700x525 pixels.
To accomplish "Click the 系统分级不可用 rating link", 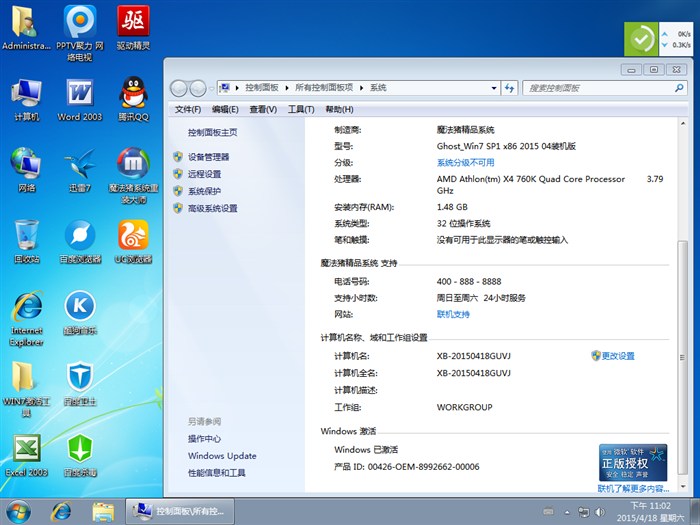I will tap(465, 162).
